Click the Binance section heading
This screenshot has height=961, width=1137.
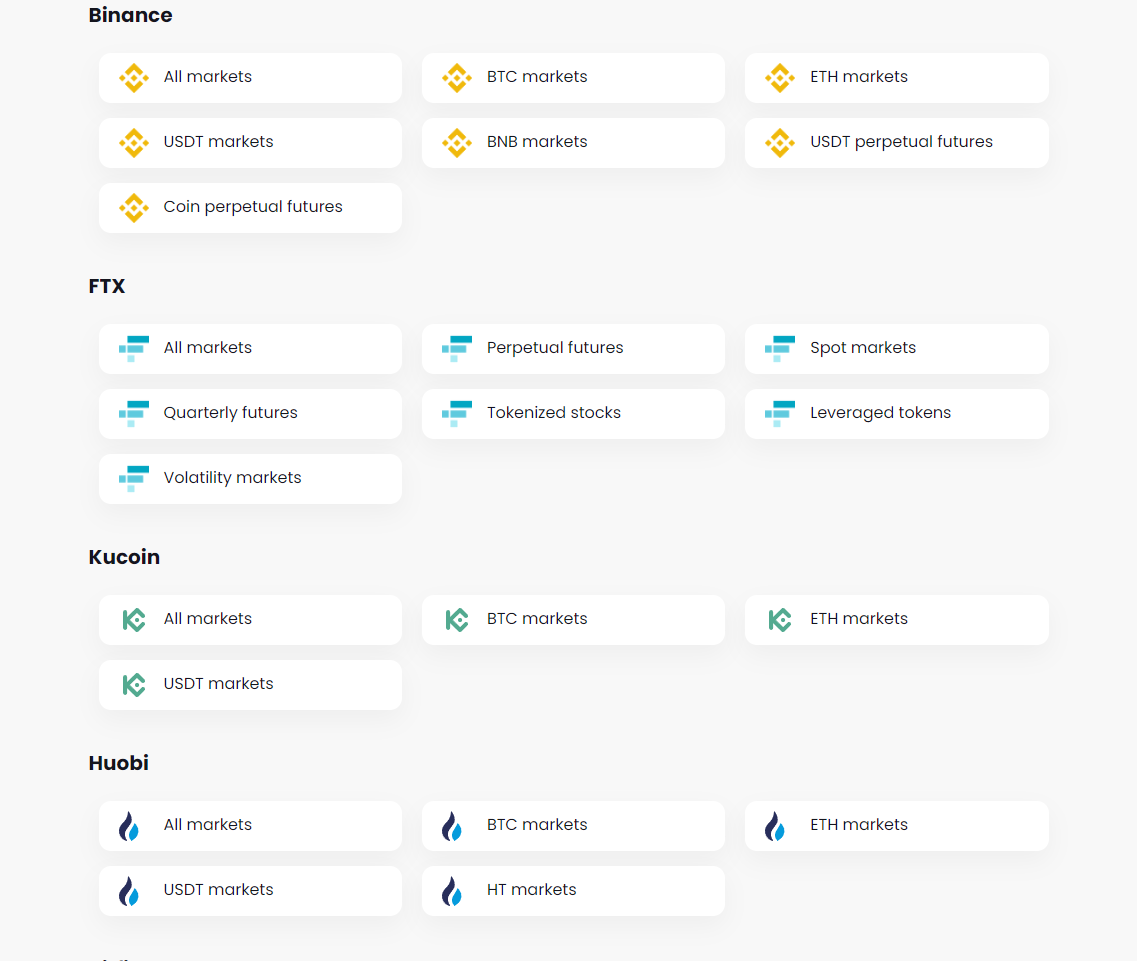[131, 15]
